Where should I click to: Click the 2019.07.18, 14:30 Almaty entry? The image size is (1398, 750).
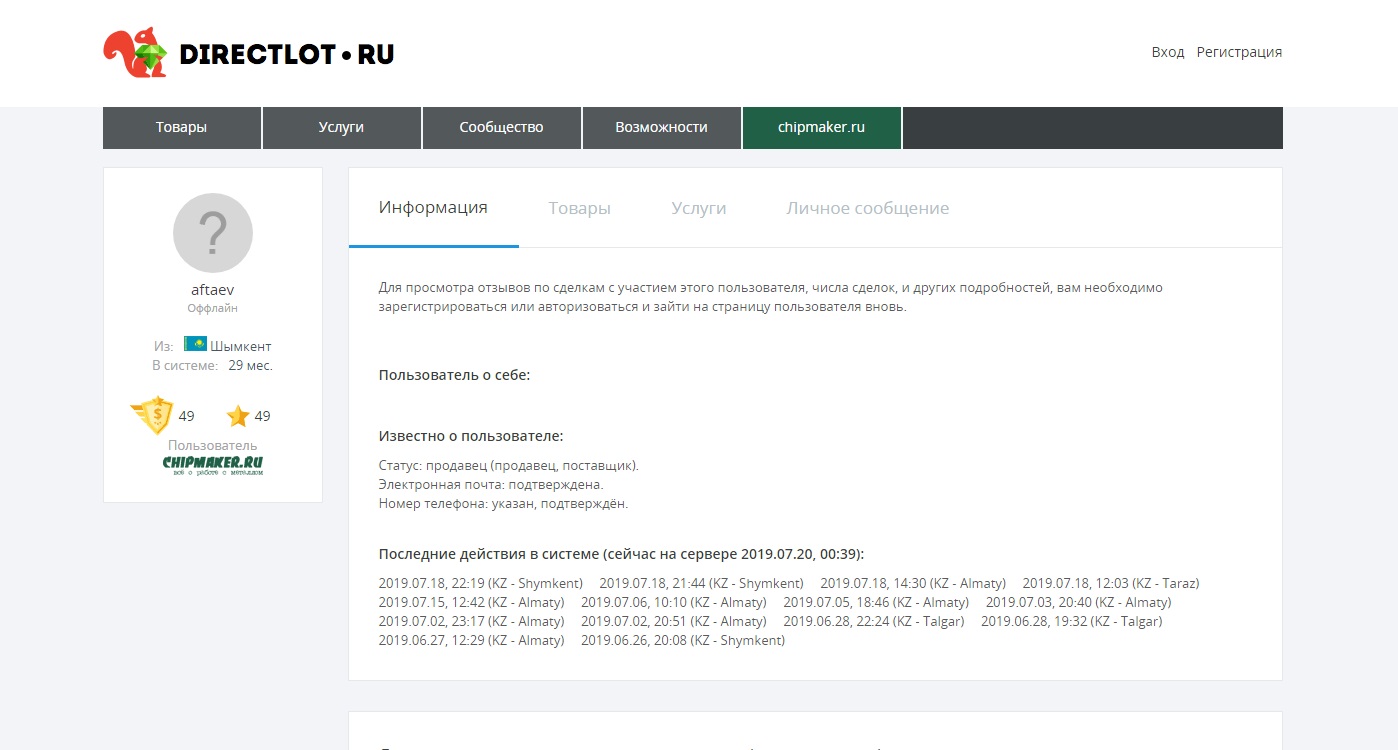[x=913, y=583]
